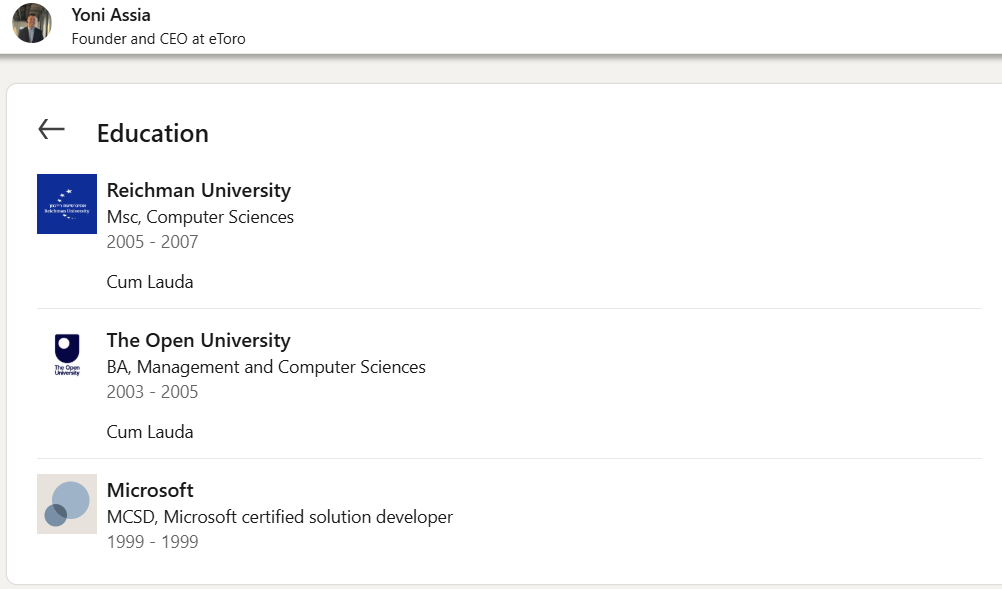Click the Education section heading
Screen dimensions: 1002x589
(152, 133)
